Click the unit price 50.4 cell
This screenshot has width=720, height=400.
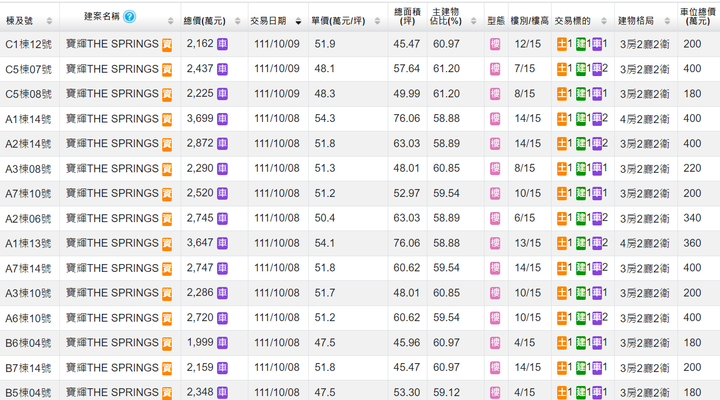point(325,218)
